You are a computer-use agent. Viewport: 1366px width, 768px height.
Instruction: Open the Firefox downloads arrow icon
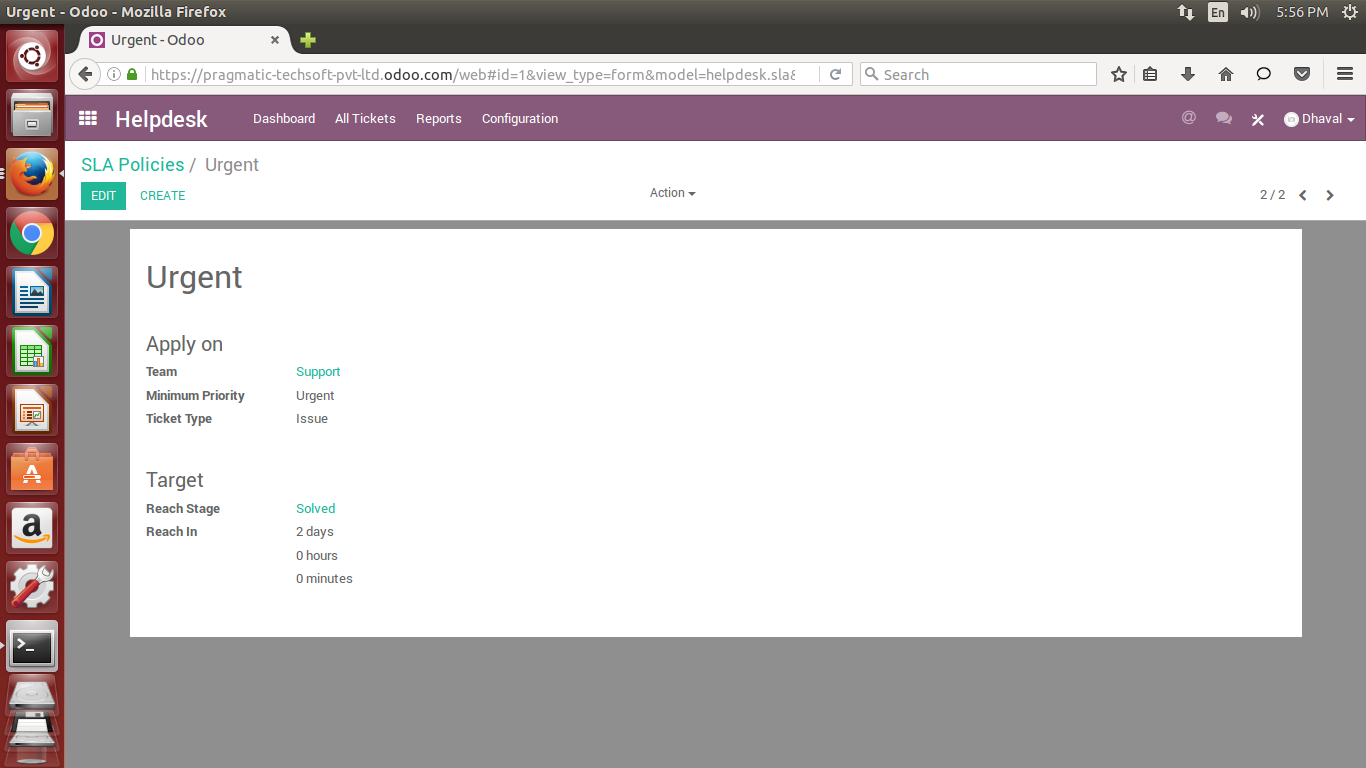[1188, 74]
